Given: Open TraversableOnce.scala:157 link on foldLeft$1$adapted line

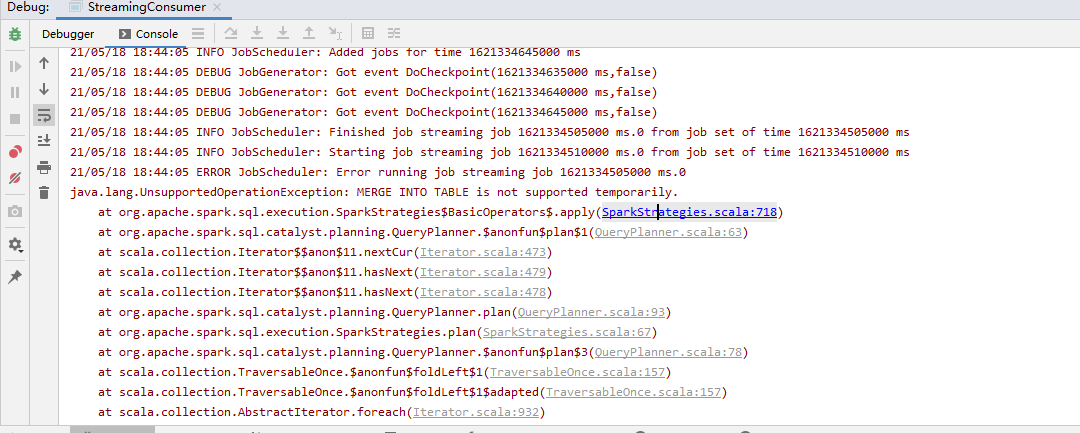Looking at the screenshot, I should (x=633, y=392).
